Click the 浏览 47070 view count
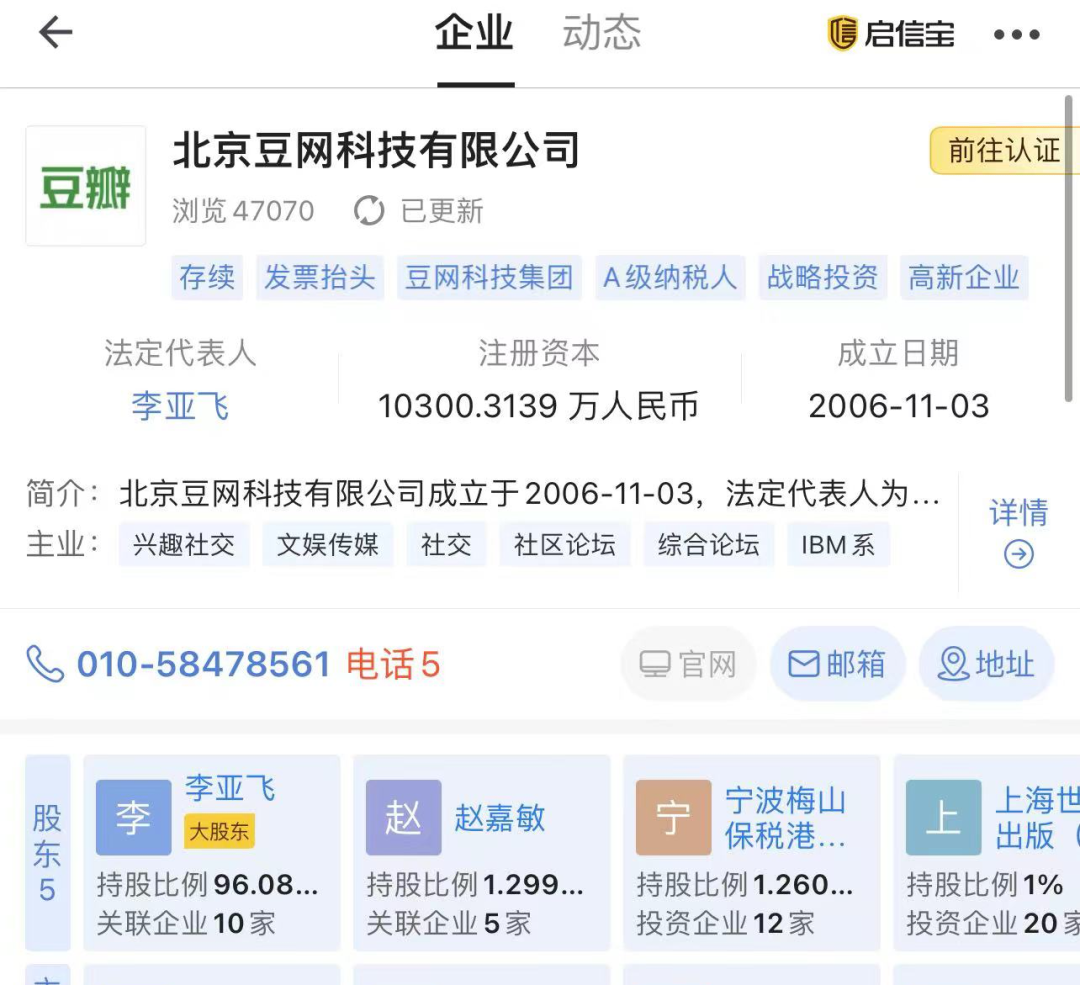The width and height of the screenshot is (1080, 985). click(x=243, y=211)
